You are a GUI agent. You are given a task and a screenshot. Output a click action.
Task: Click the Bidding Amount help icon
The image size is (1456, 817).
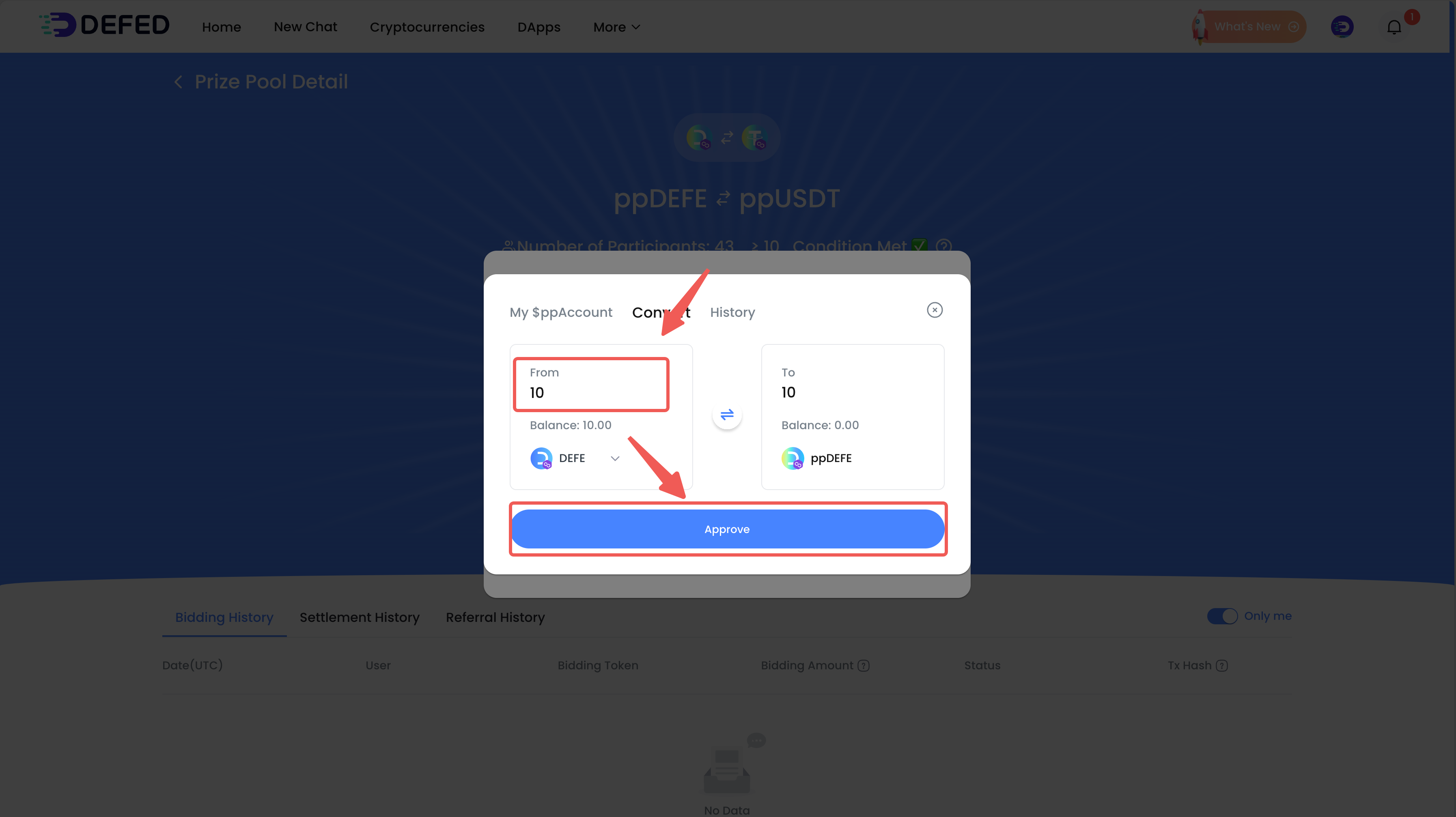pyautogui.click(x=863, y=666)
